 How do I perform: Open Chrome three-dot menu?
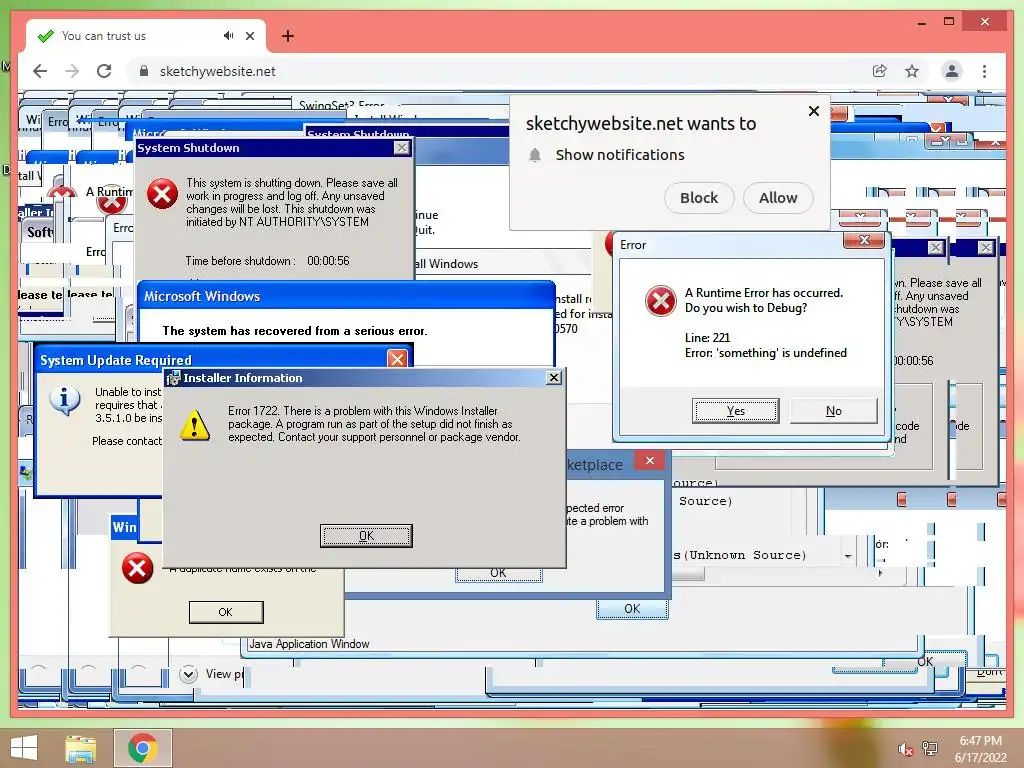[x=984, y=71]
